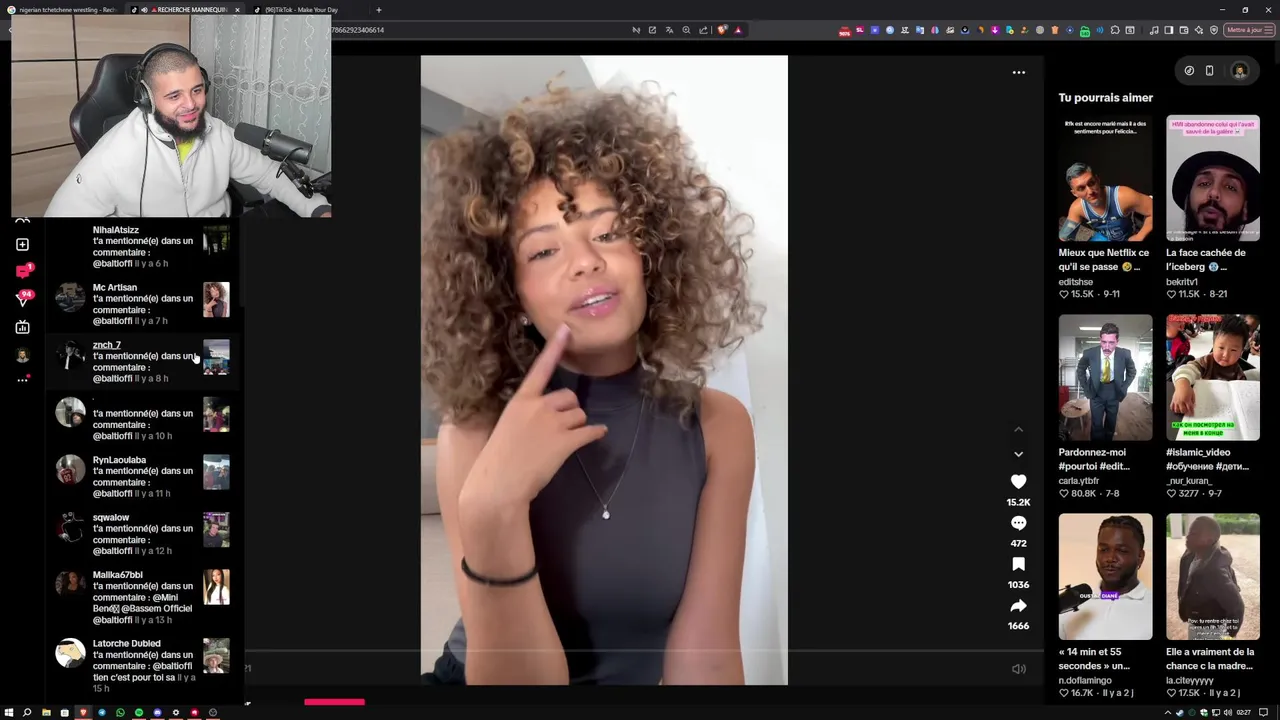Toggle the browser sidebar panel icon

[x=1168, y=30]
